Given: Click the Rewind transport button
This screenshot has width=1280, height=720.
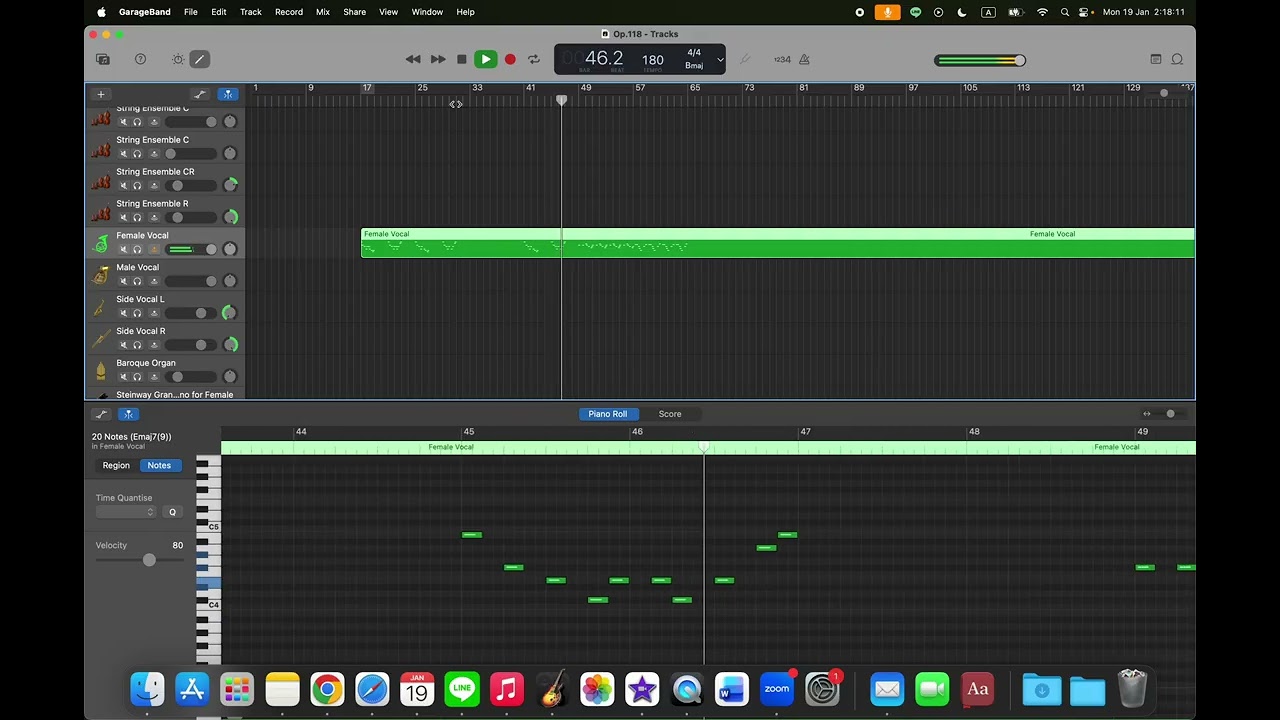Looking at the screenshot, I should (x=413, y=59).
